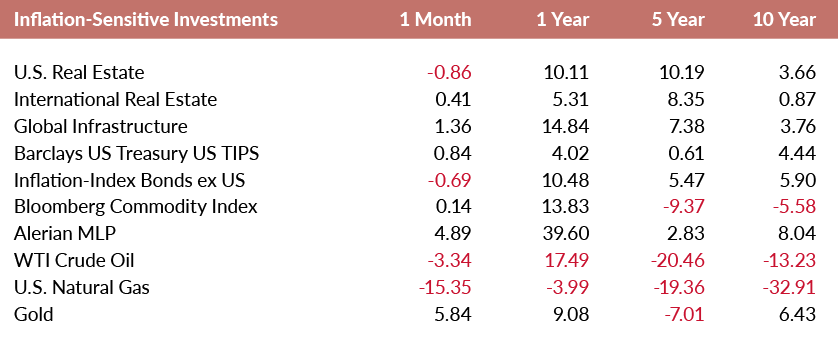Screen dimensions: 838x362
Task: Click Inflation-Index Bonds ex US label
Action: (x=129, y=180)
